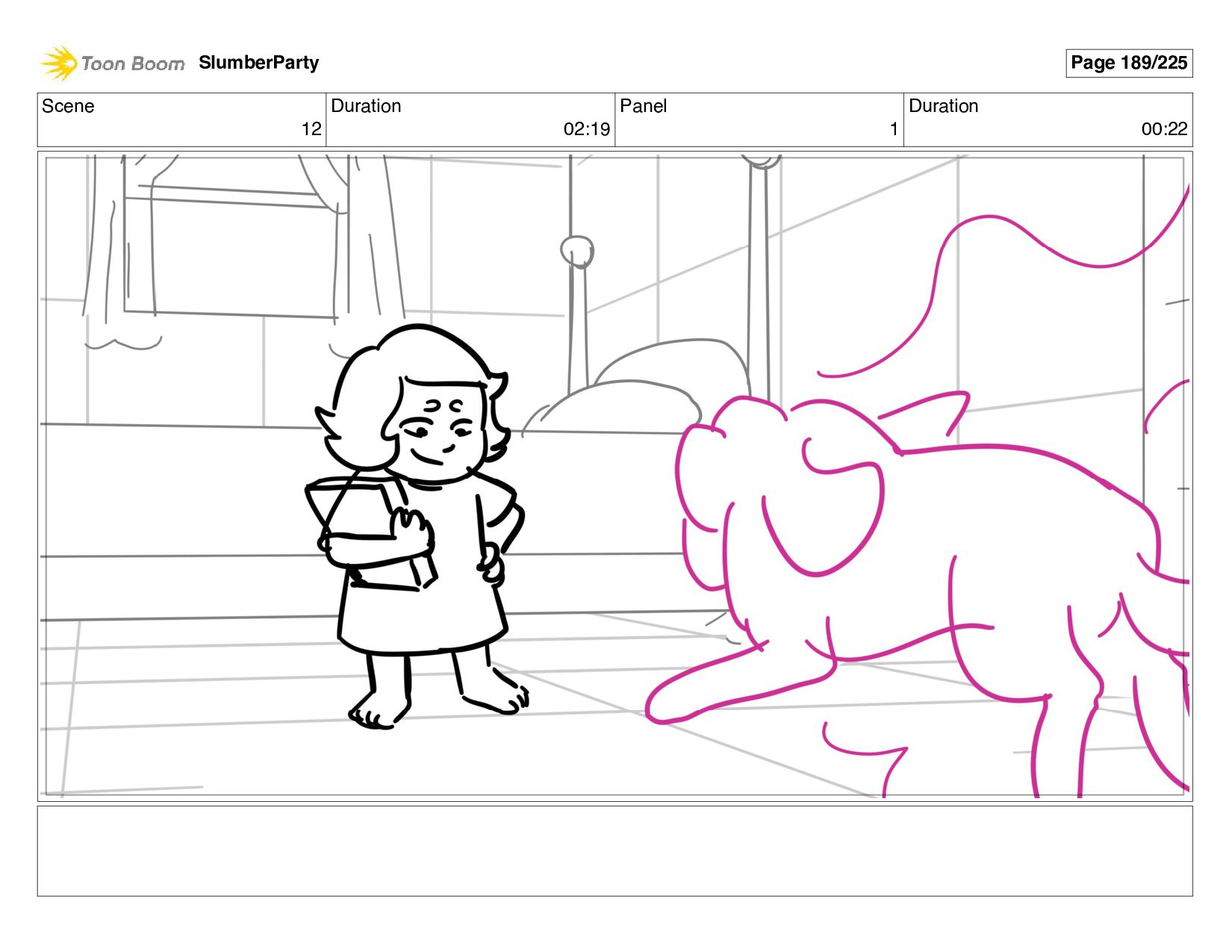Screen dimensions: 1232x952
Task: Click the empty notes box below the panel
Action: tap(615, 850)
